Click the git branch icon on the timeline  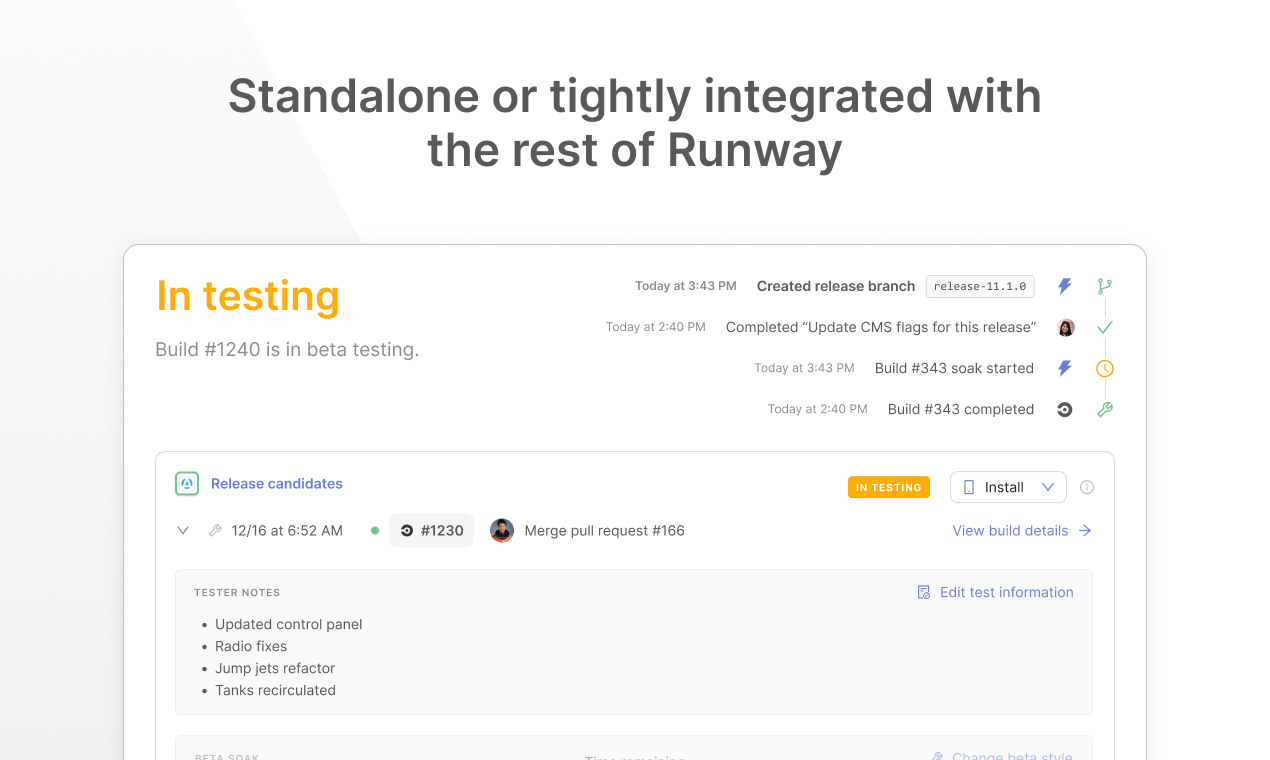click(x=1104, y=286)
